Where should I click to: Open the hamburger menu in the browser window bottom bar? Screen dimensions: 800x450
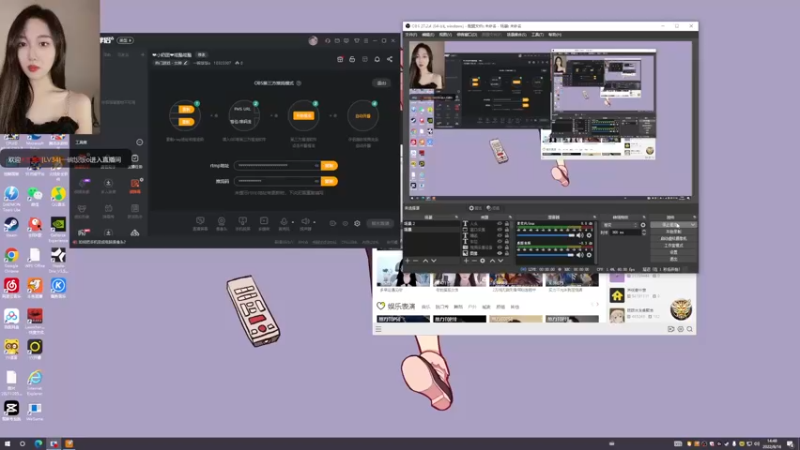(379, 329)
